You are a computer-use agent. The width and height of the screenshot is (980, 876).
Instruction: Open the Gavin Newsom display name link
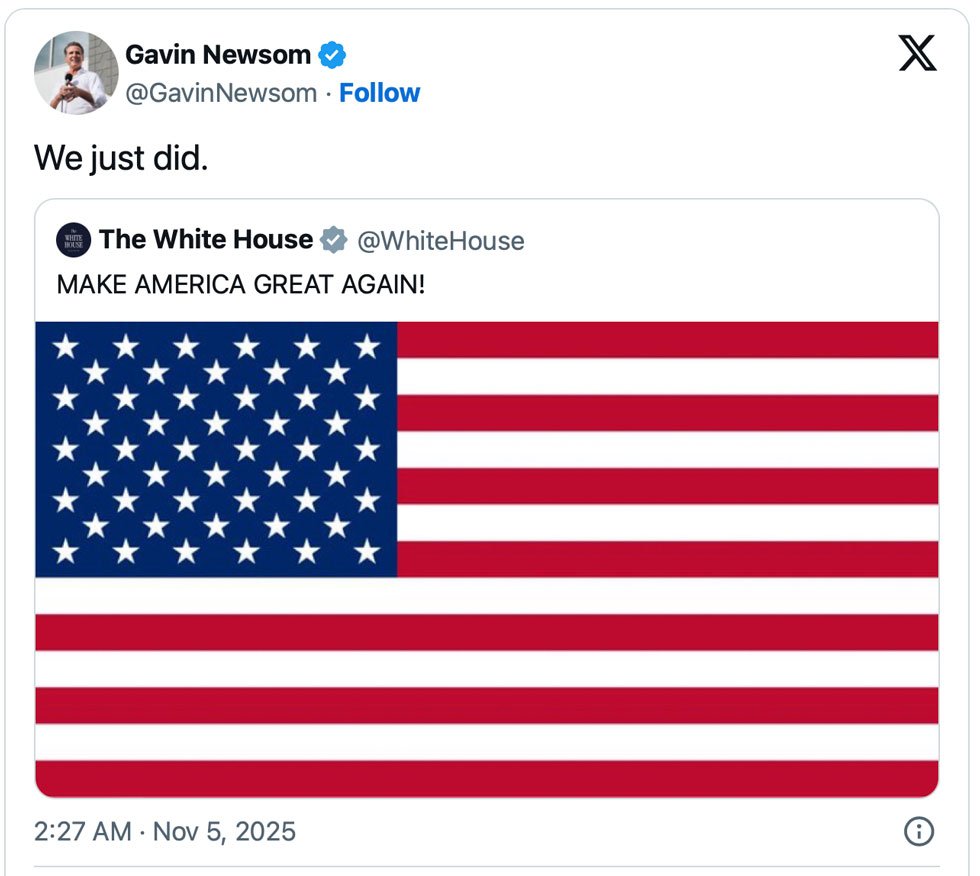pos(218,55)
